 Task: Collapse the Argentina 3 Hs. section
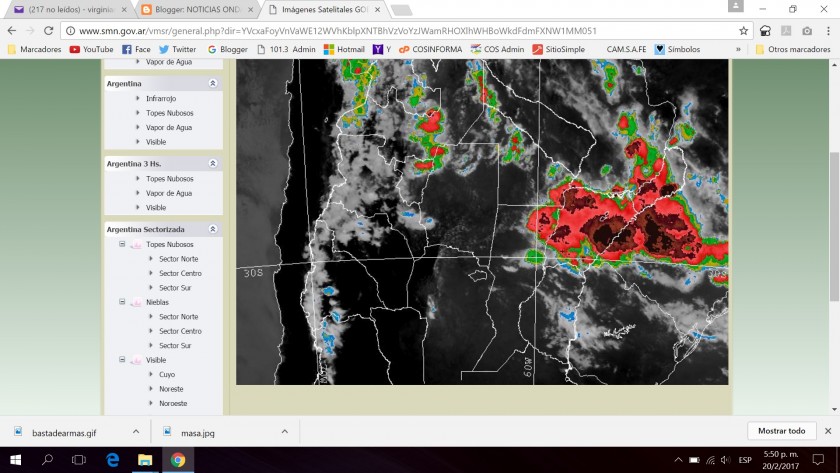point(212,163)
